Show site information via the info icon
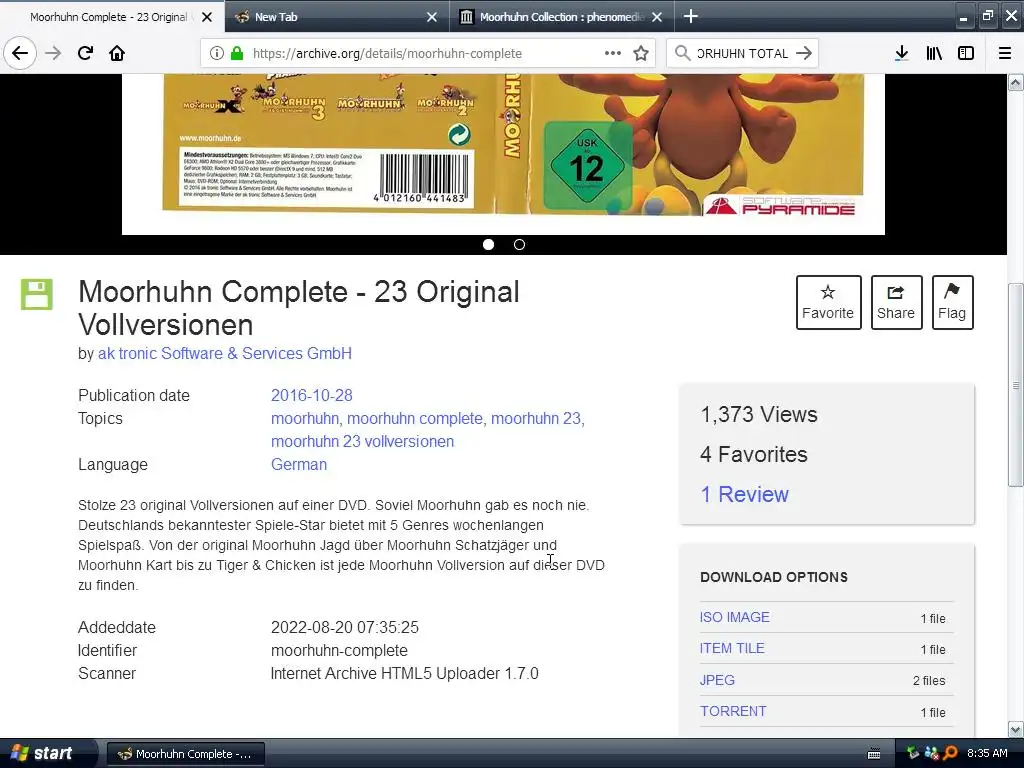The width and height of the screenshot is (1024, 768). pyautogui.click(x=217, y=53)
